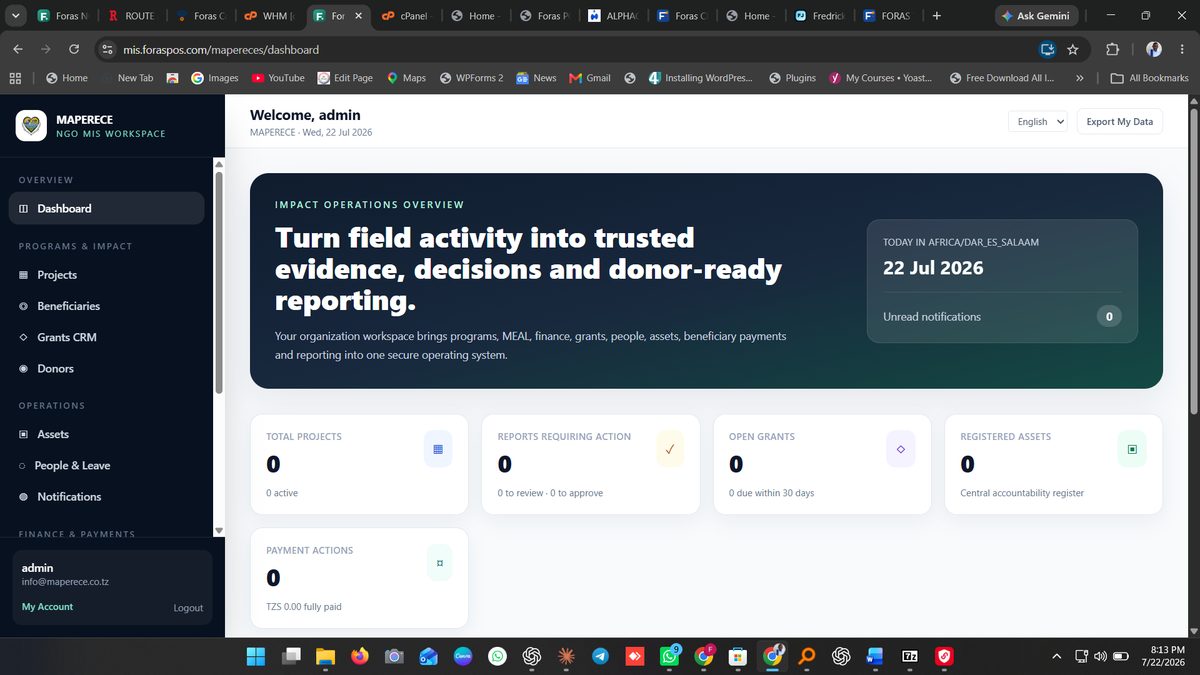Open the My Account link
1200x675 pixels.
pos(47,607)
